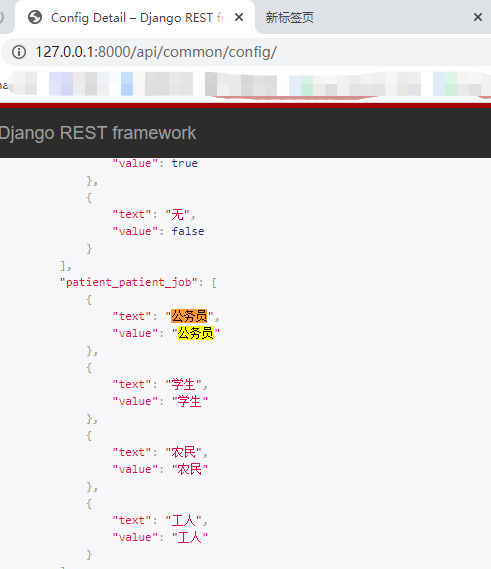The width and height of the screenshot is (491, 569).
Task: Click the first blurred bookmark item
Action: [22, 84]
